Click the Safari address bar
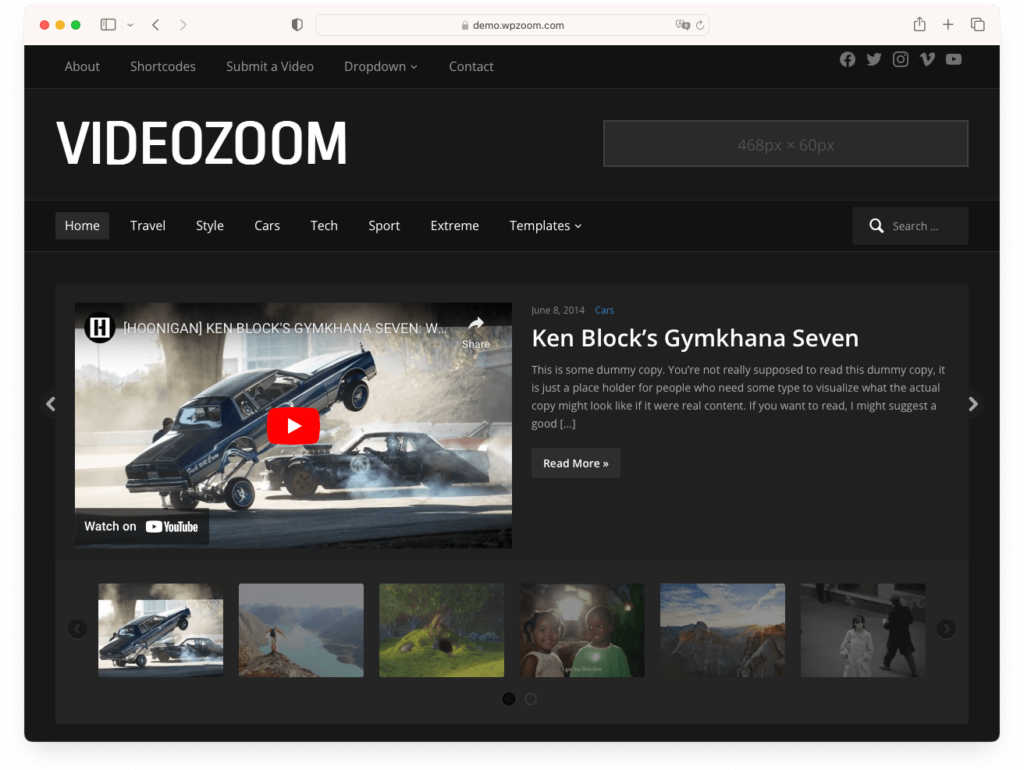The width and height of the screenshot is (1024, 770). coord(512,25)
